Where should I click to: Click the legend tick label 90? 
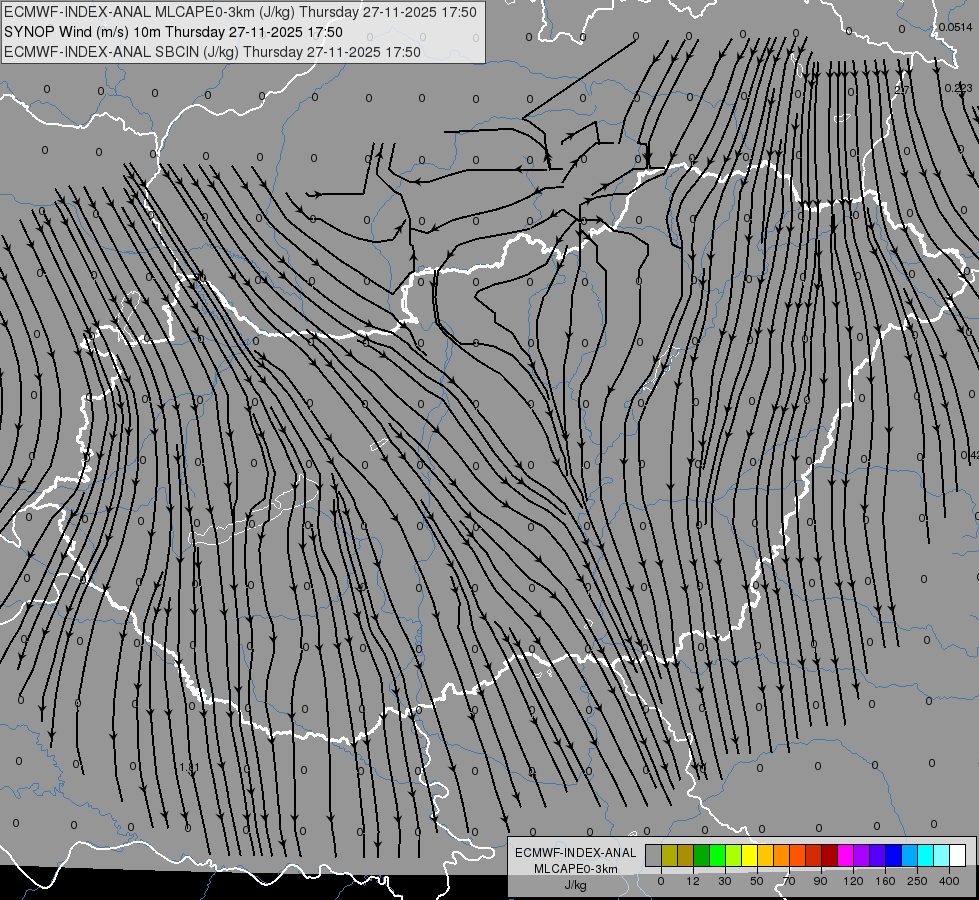click(x=820, y=881)
